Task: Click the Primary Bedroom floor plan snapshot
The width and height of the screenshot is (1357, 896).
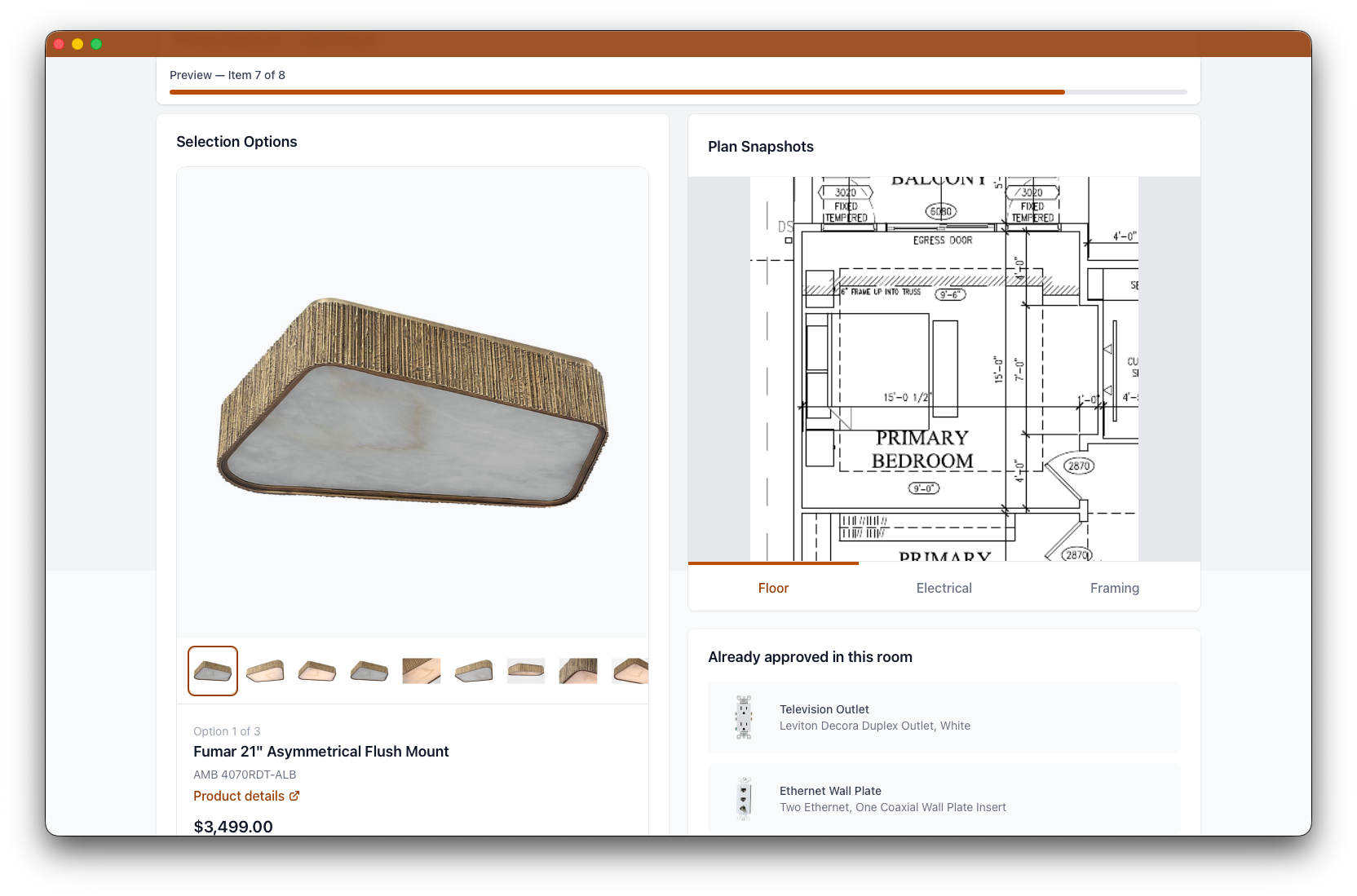Action: [x=944, y=369]
